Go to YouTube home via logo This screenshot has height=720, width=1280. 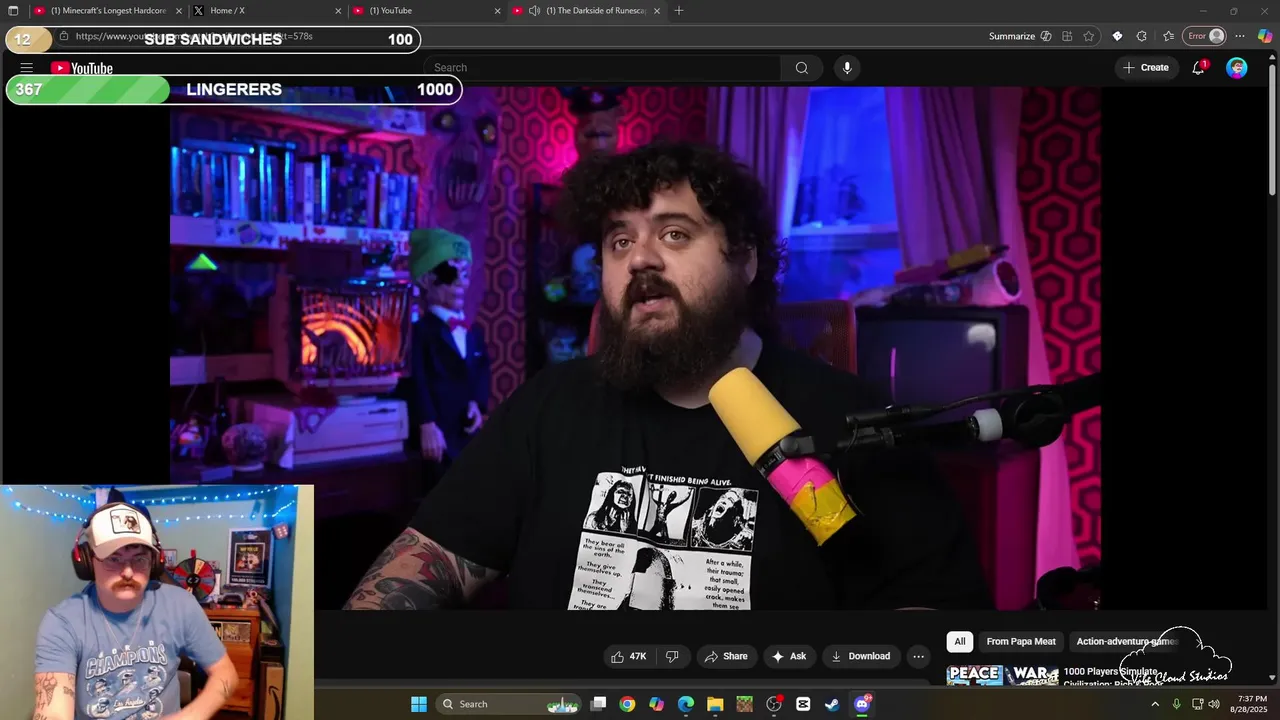coord(82,68)
